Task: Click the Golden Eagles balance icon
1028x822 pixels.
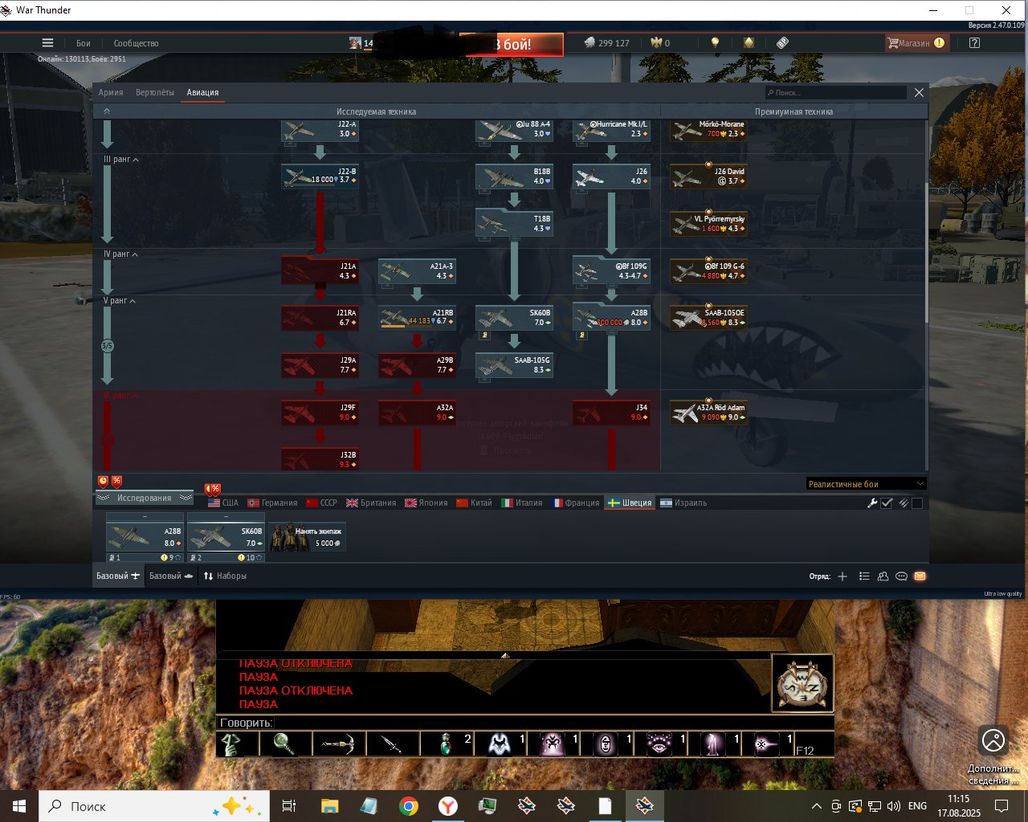Action: [656, 43]
